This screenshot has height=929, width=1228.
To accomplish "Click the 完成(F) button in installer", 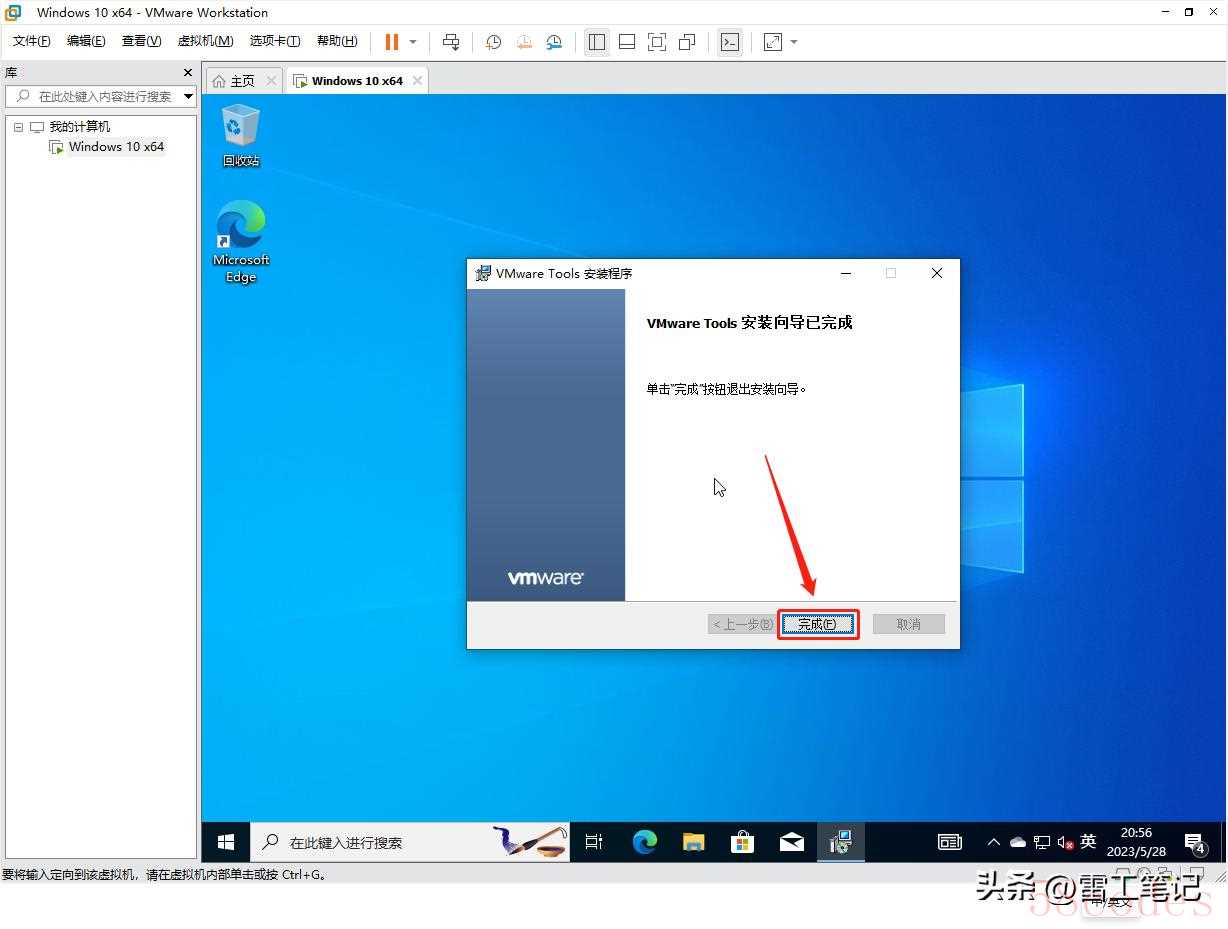I will pos(817,624).
